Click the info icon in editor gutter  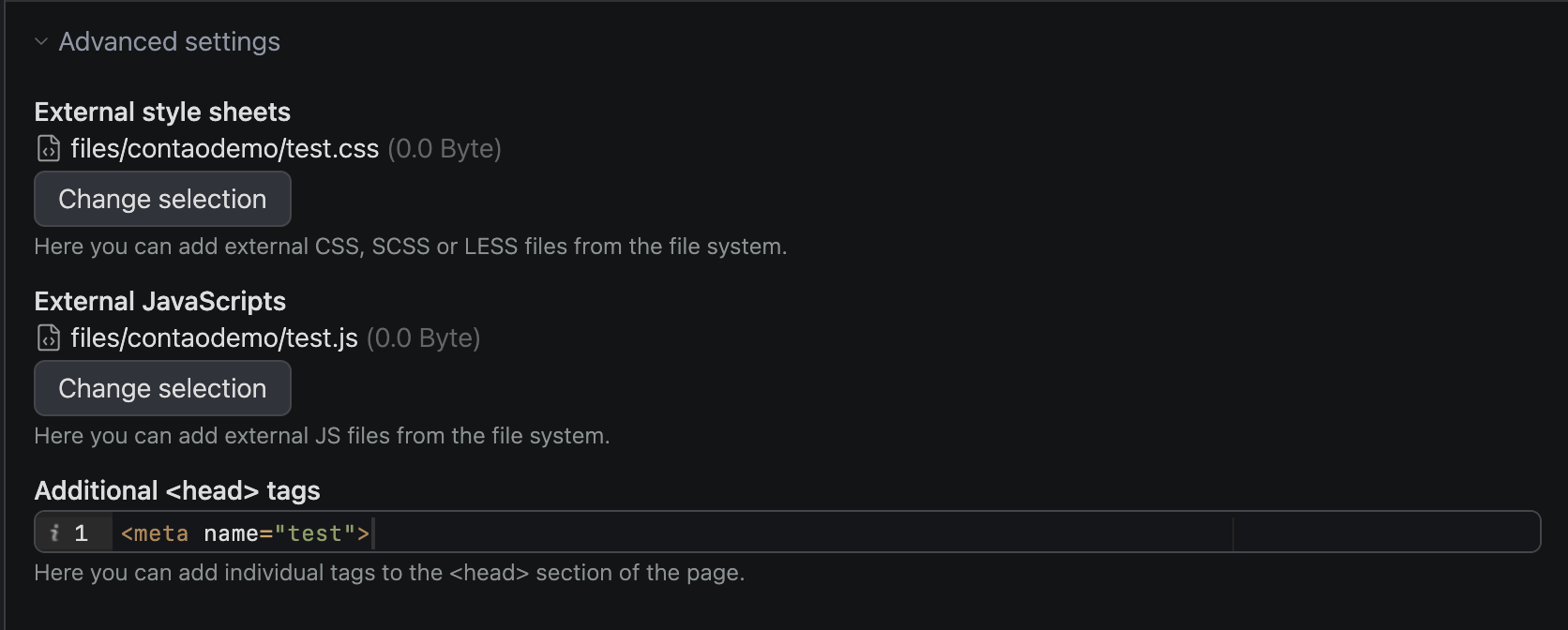[54, 532]
